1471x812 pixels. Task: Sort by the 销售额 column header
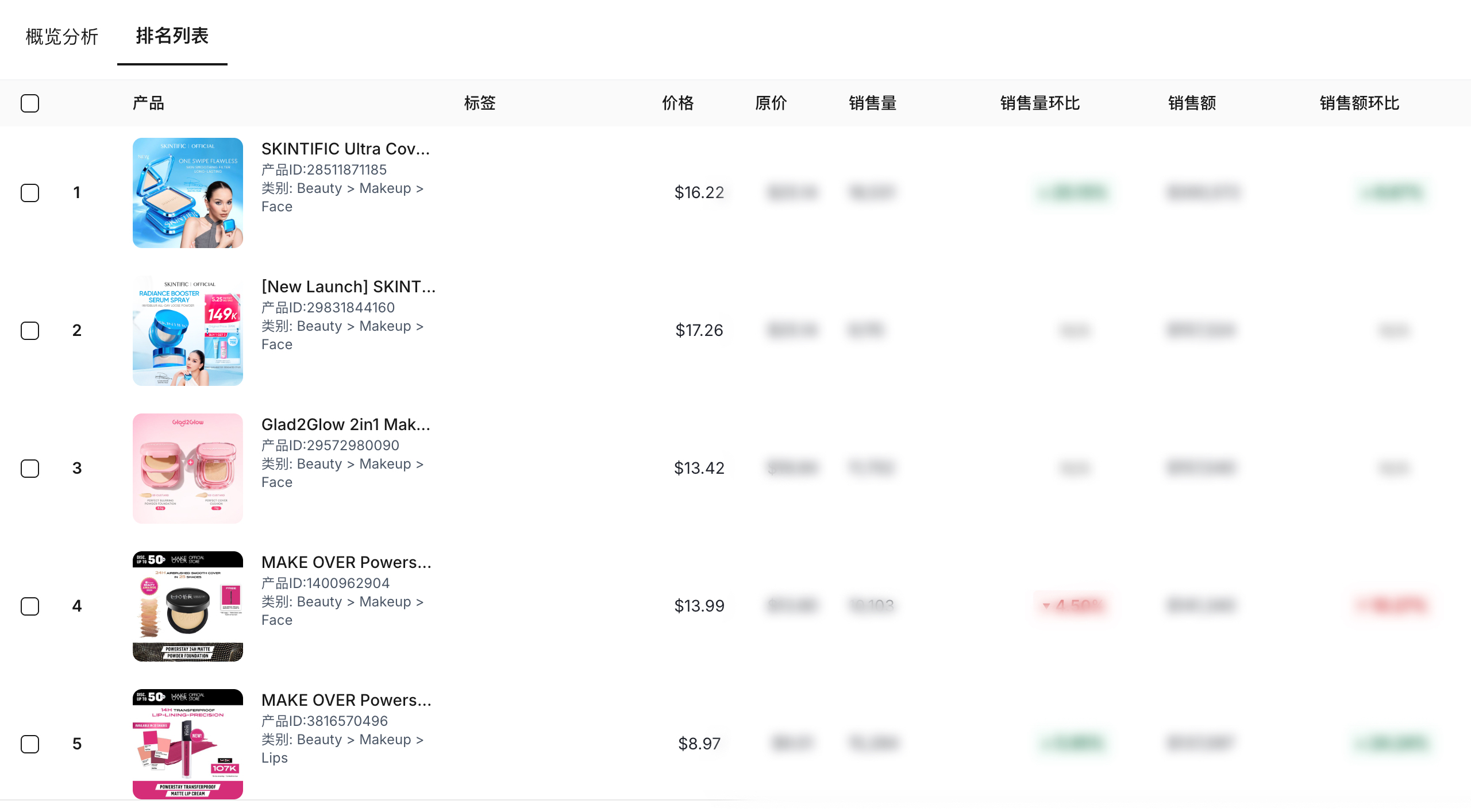[1192, 103]
